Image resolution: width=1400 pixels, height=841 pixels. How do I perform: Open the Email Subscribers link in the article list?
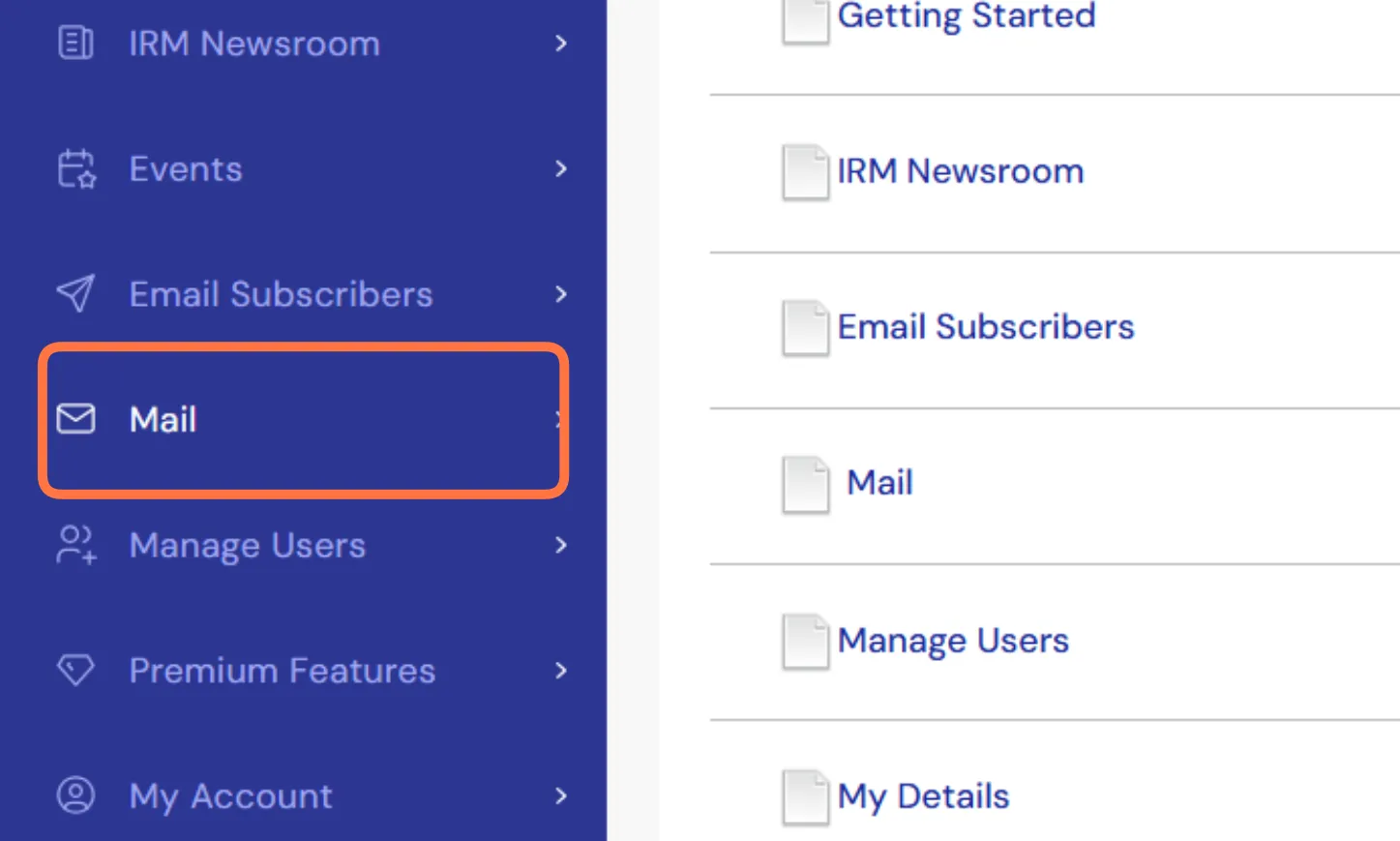coord(985,327)
